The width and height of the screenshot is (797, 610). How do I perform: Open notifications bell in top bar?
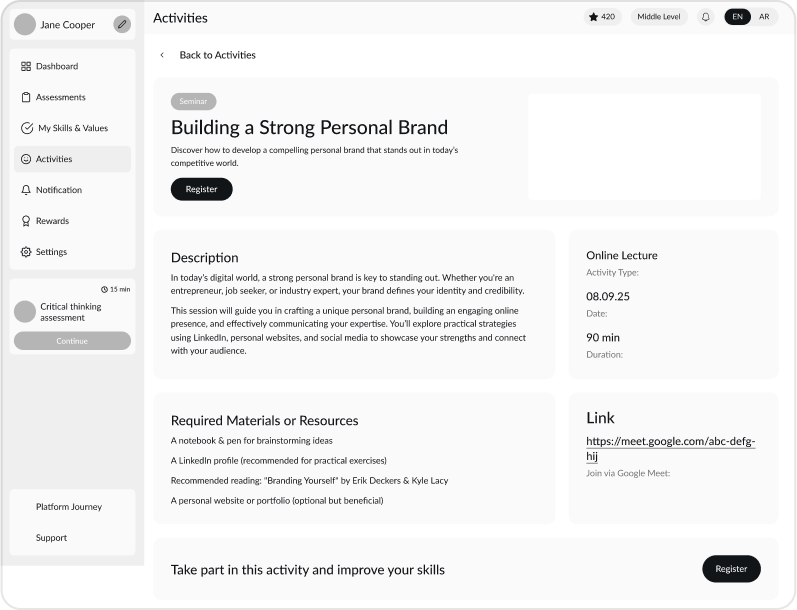705,17
